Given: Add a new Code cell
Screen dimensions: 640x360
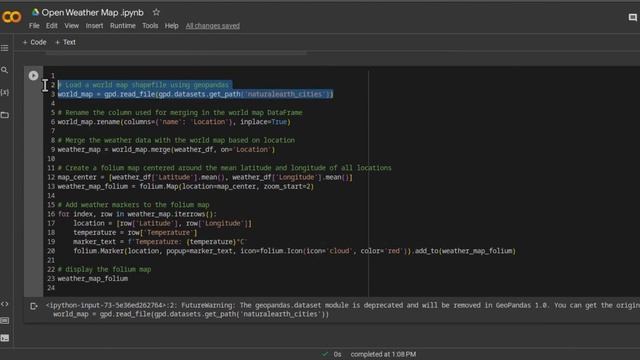Looking at the screenshot, I should [x=35, y=42].
